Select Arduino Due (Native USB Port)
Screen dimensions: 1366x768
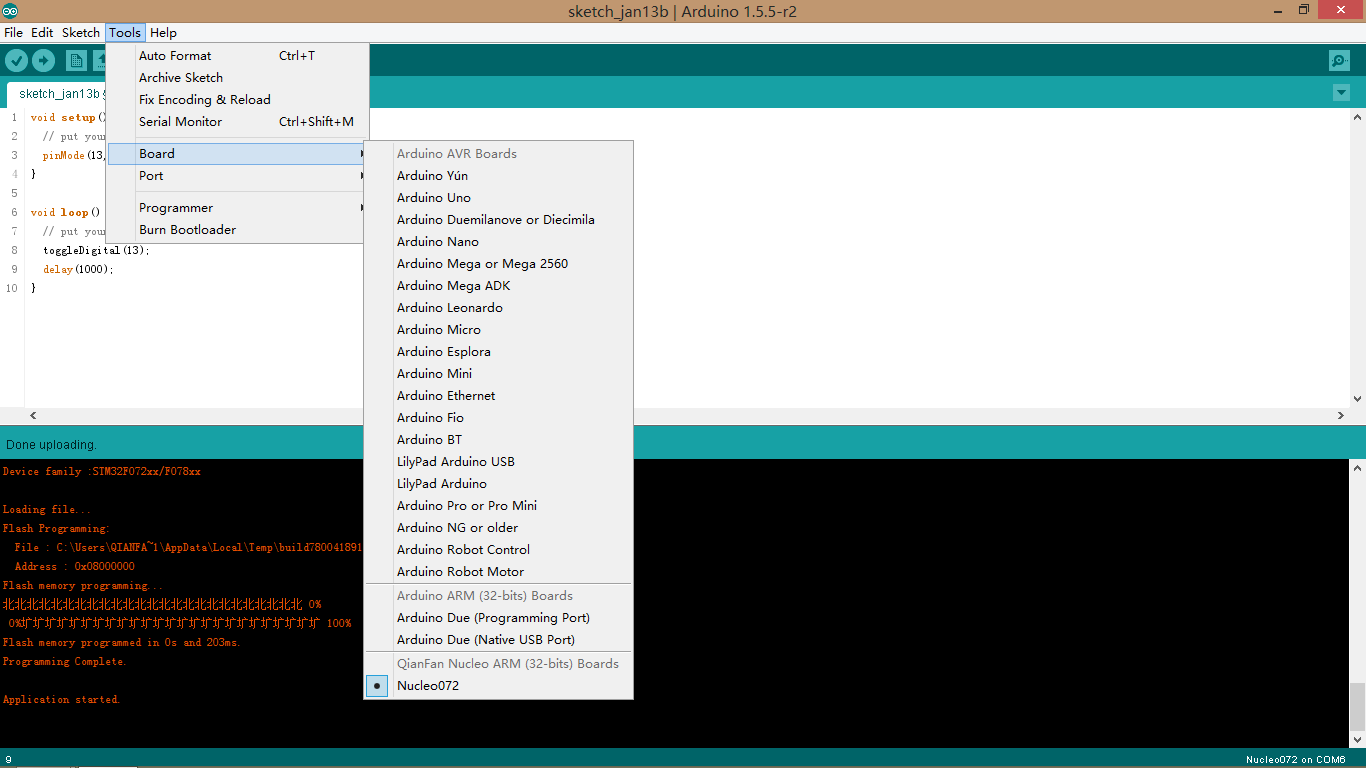[499, 640]
